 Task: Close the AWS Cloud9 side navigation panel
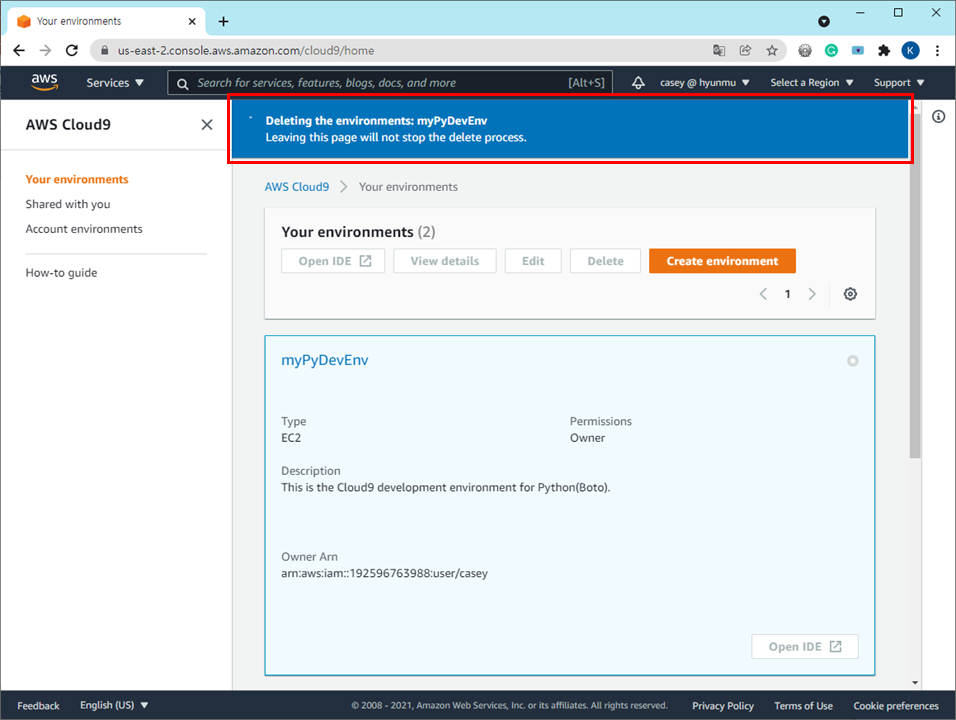point(207,125)
